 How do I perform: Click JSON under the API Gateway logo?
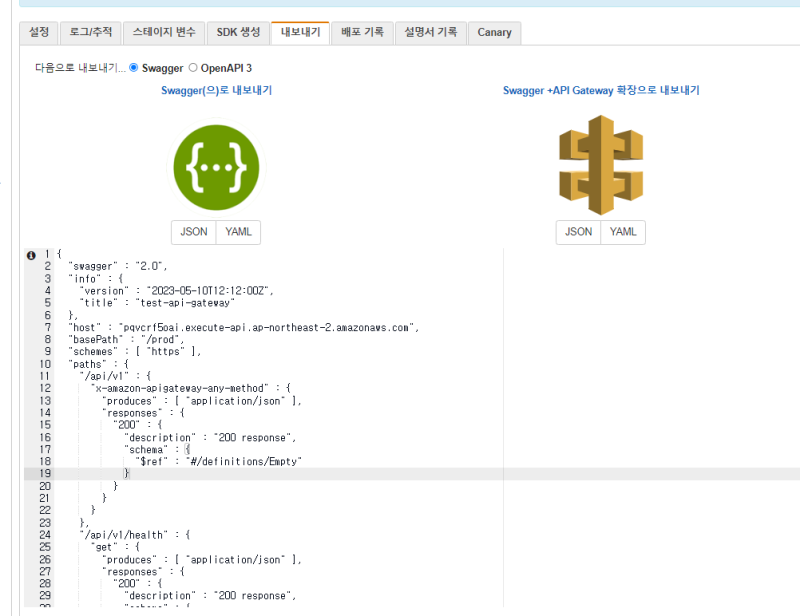pyautogui.click(x=579, y=232)
